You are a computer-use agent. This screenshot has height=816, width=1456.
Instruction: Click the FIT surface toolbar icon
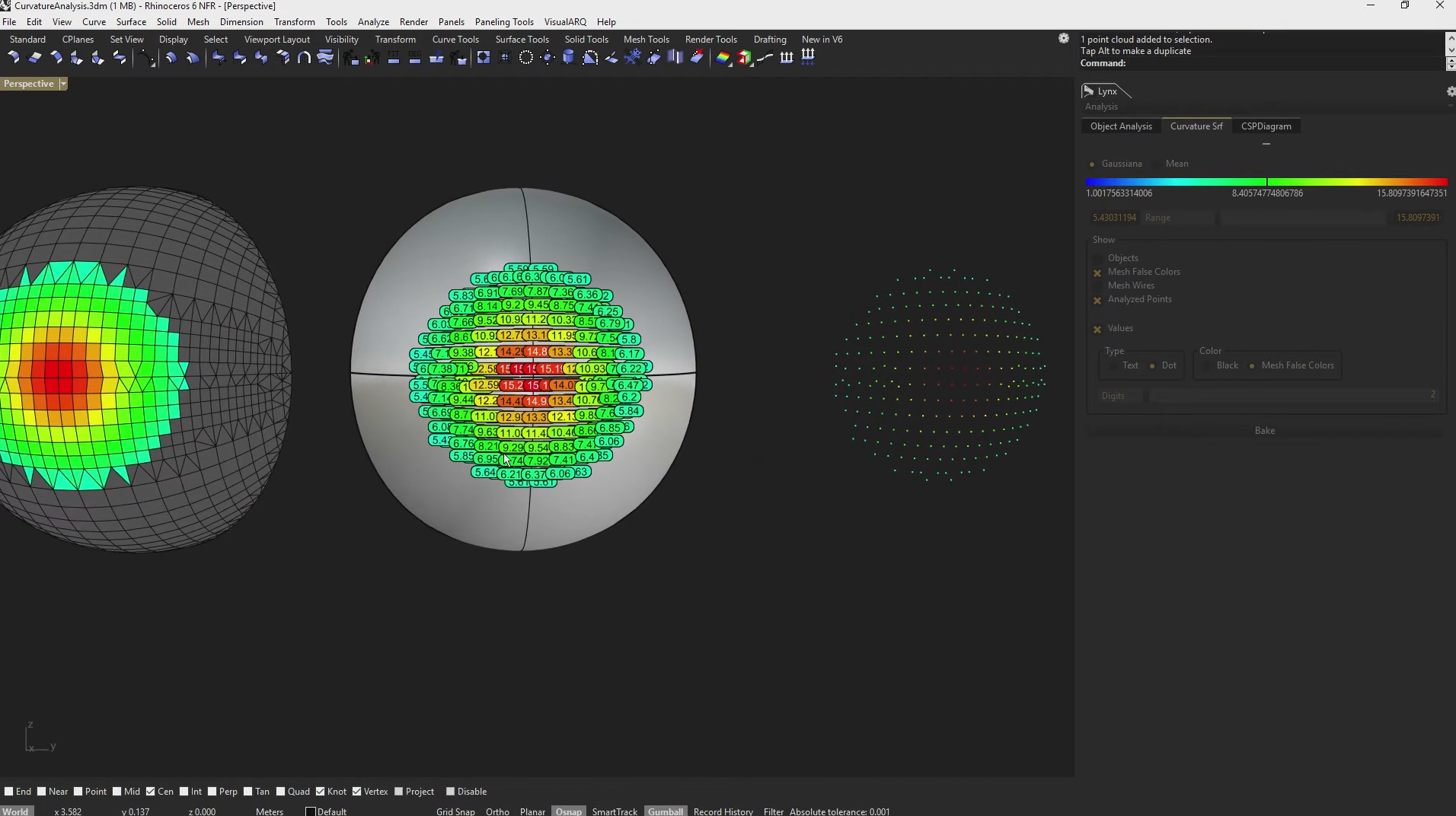394,58
